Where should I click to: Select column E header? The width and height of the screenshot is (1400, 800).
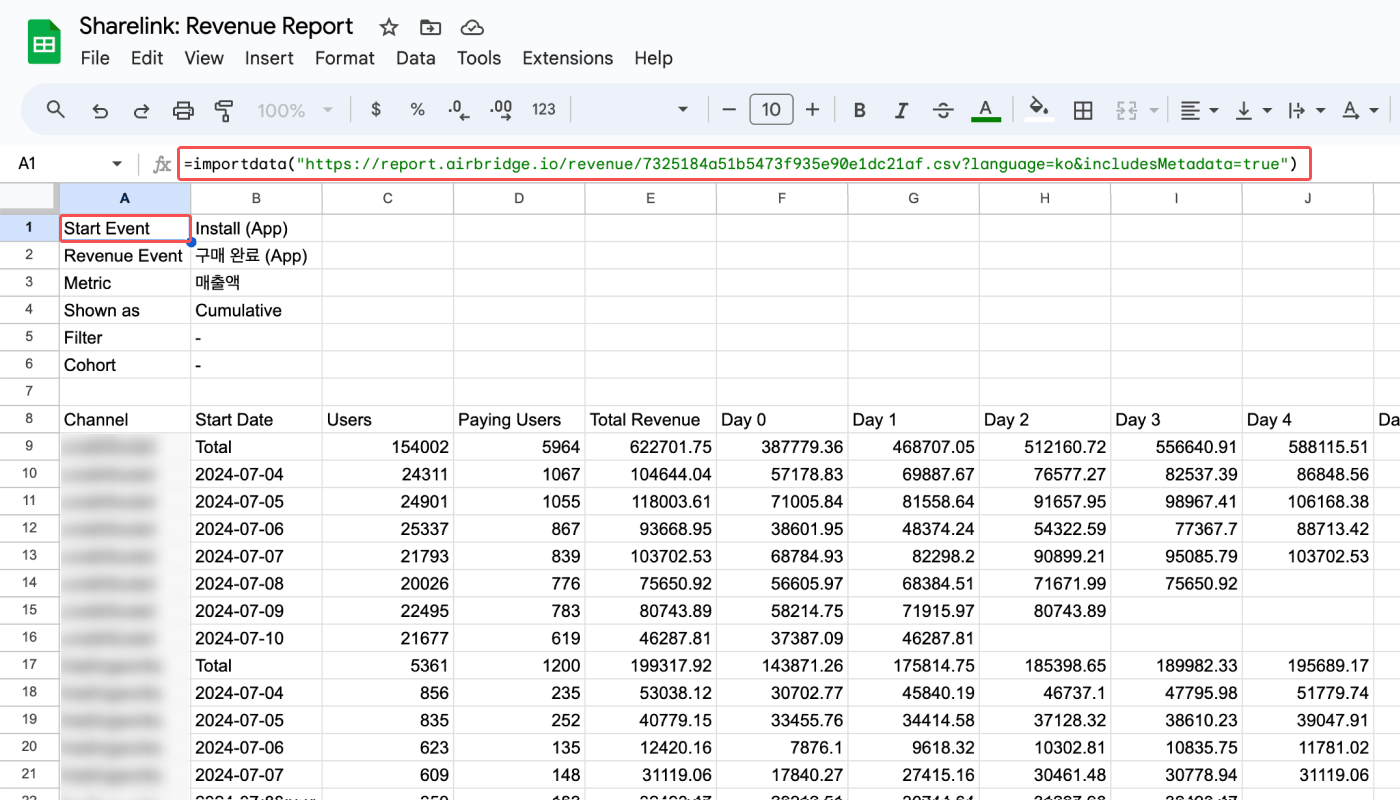coord(651,198)
